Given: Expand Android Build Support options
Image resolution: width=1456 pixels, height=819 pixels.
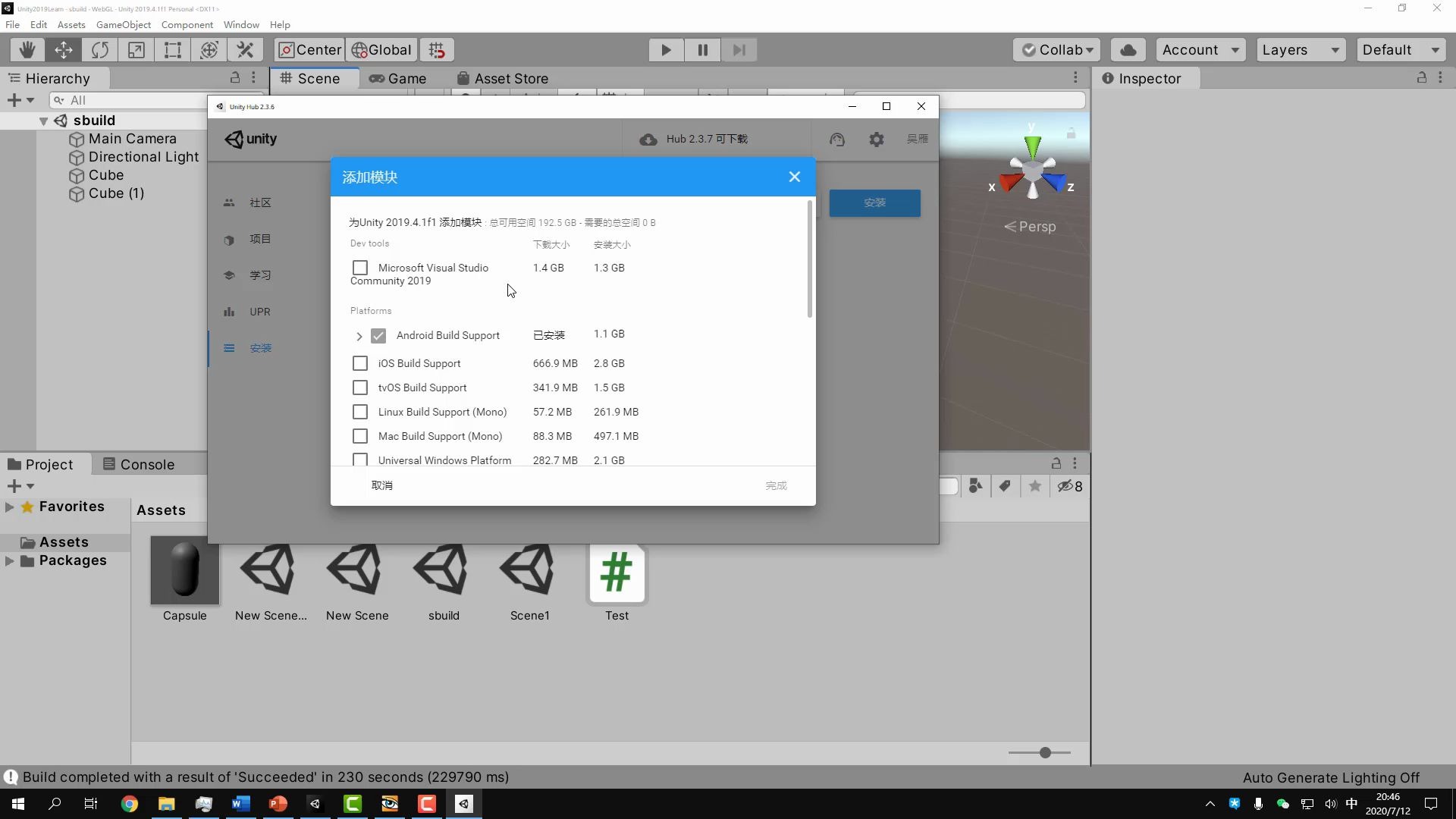Looking at the screenshot, I should click(x=359, y=336).
